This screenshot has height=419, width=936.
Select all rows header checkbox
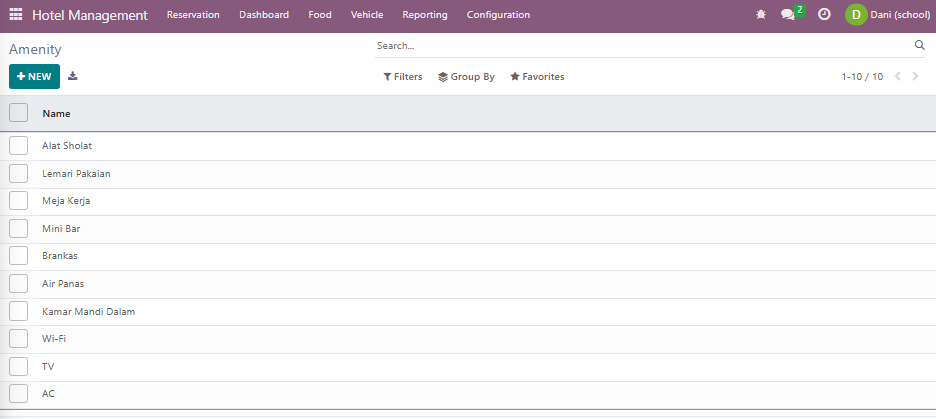coord(19,112)
